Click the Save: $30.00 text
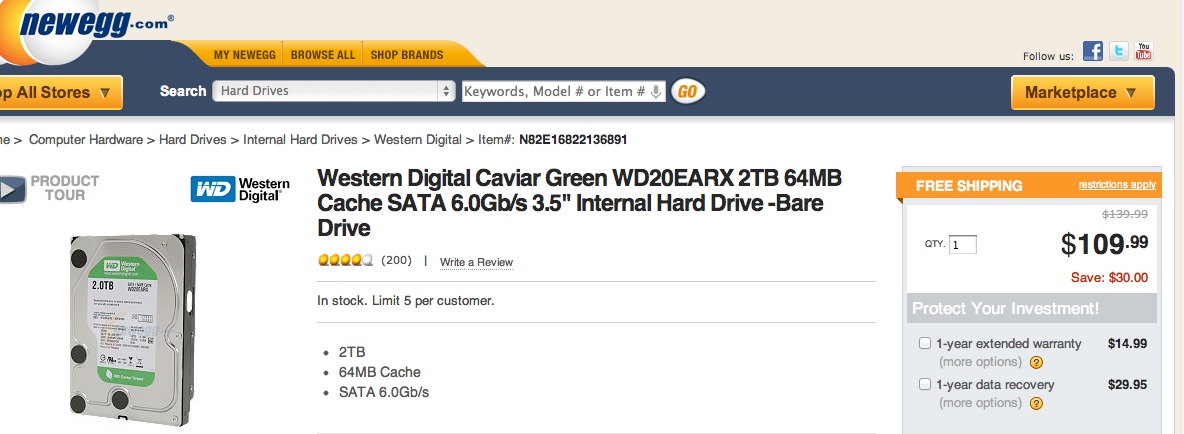Screen dimensions: 1184x434 pyautogui.click(x=1109, y=278)
